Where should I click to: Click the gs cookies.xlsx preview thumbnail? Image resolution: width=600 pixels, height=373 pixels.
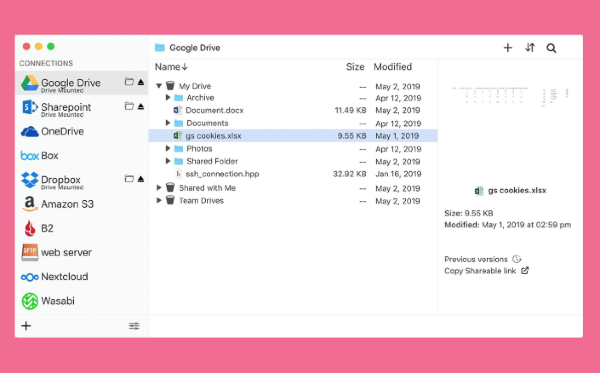click(x=510, y=96)
